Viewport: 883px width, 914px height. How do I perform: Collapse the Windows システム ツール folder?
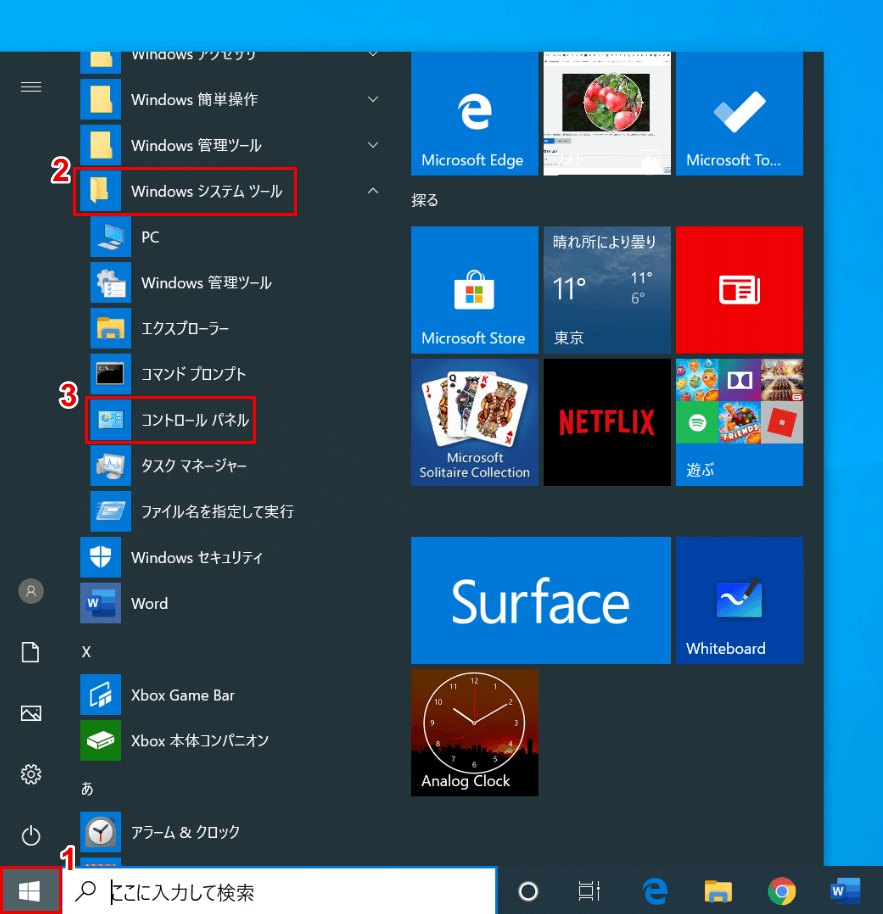(x=373, y=191)
